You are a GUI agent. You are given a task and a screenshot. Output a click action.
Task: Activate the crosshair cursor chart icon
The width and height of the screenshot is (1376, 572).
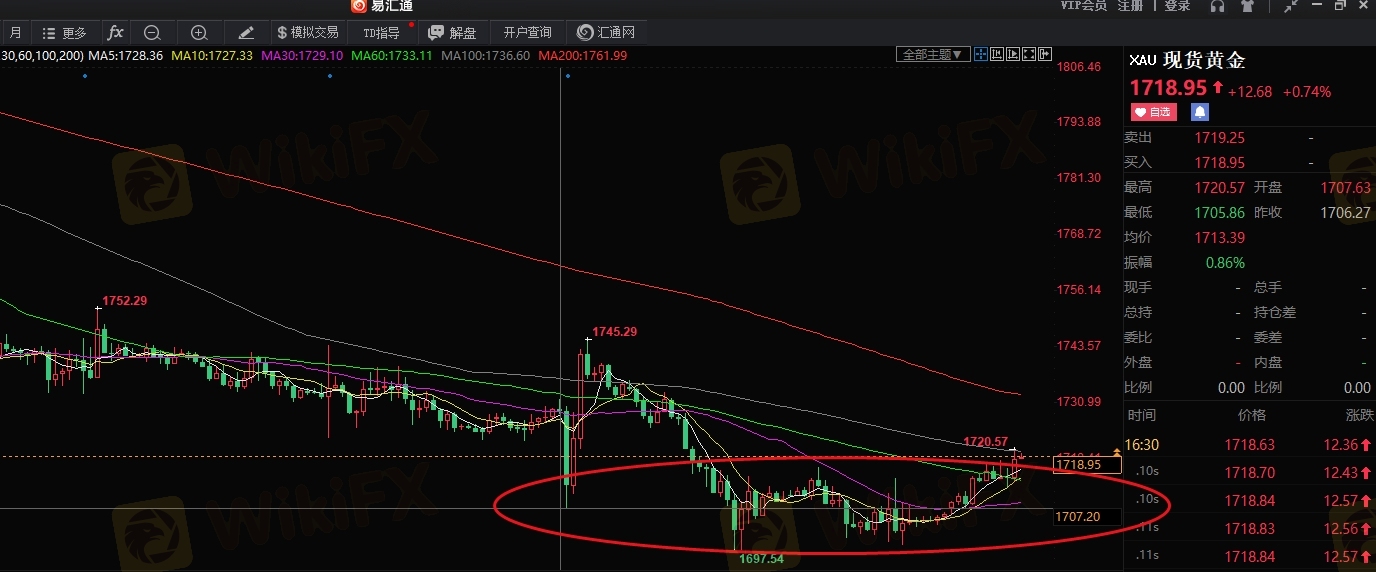981,54
